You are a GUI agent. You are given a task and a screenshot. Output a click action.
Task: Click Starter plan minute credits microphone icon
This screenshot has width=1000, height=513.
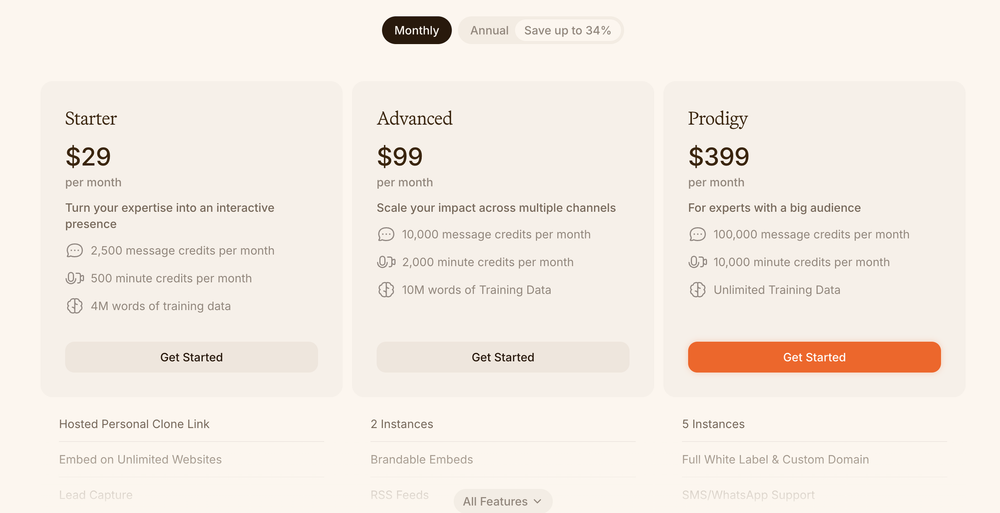point(75,279)
